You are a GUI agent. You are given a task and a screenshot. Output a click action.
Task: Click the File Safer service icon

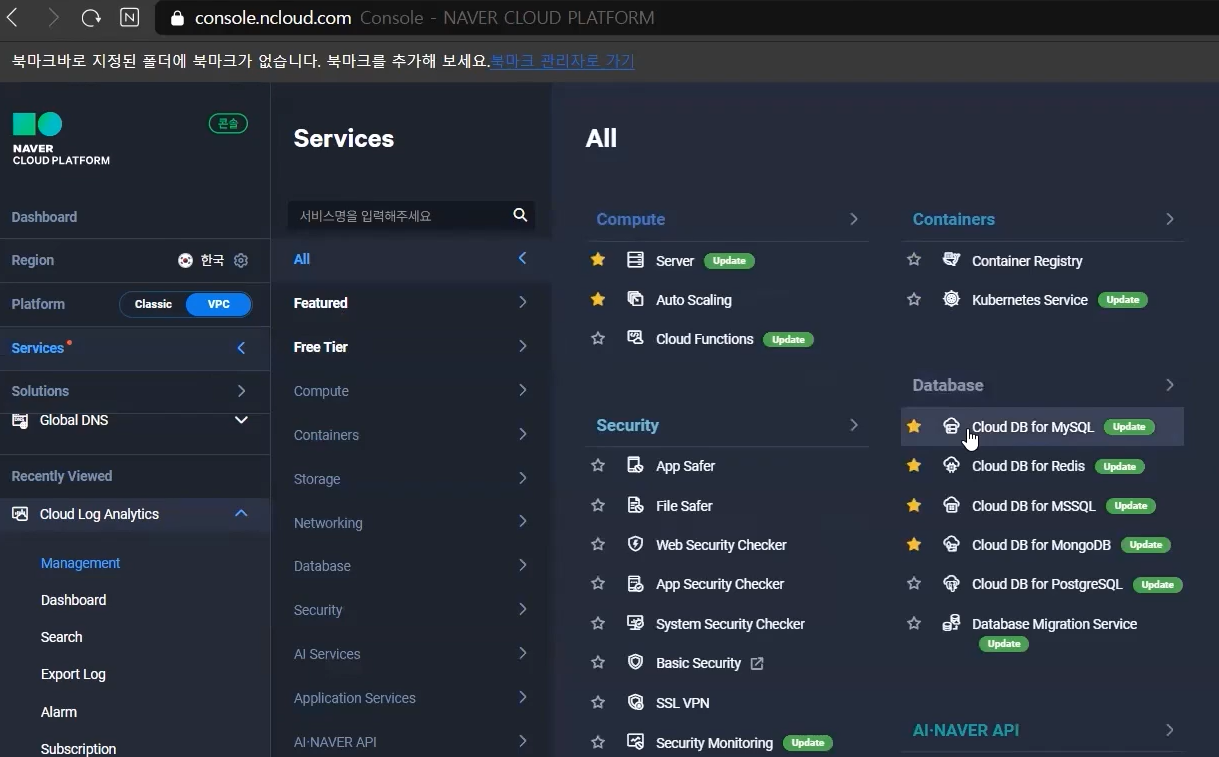[635, 505]
